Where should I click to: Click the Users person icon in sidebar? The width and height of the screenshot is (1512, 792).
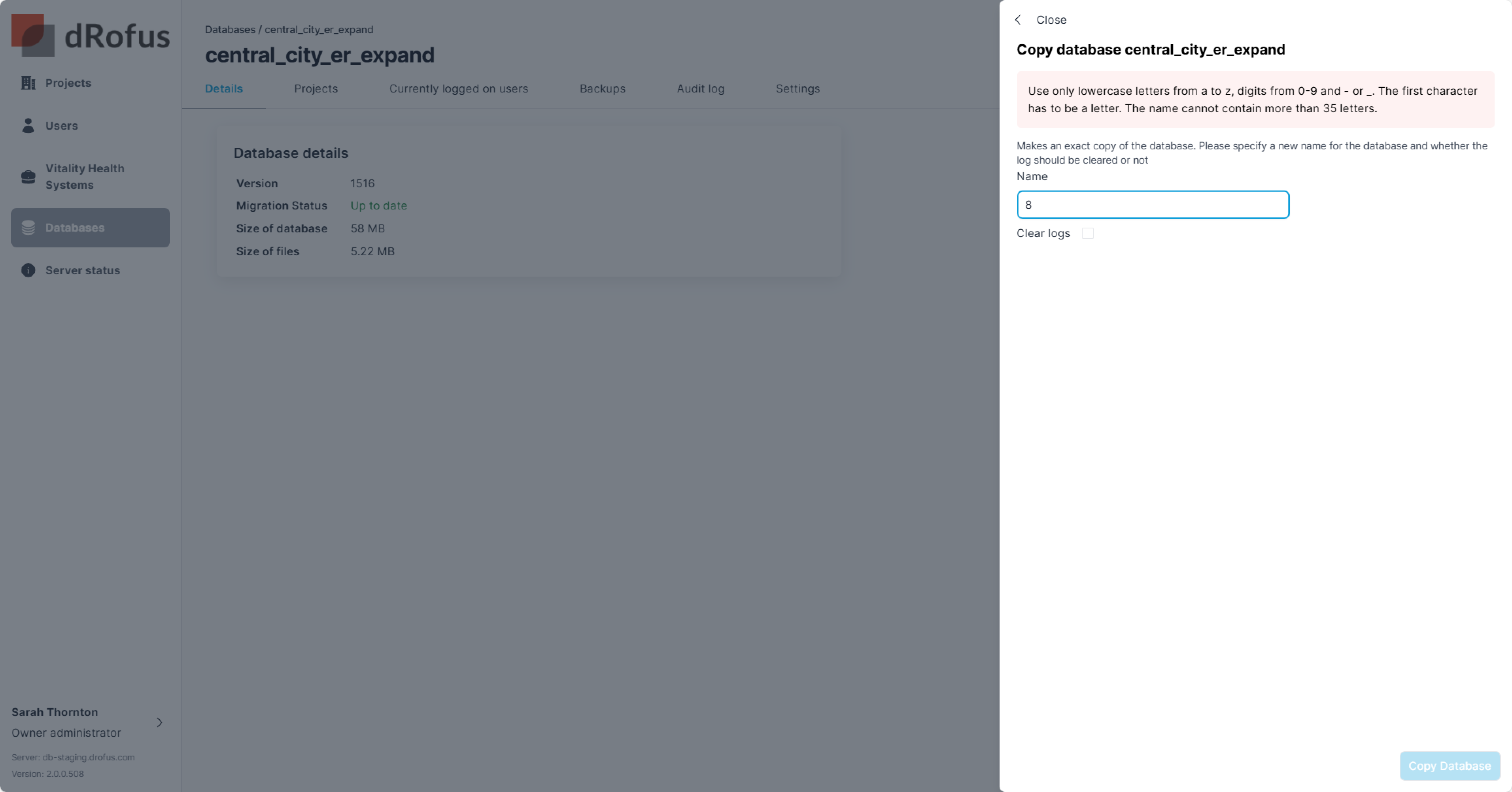click(28, 126)
